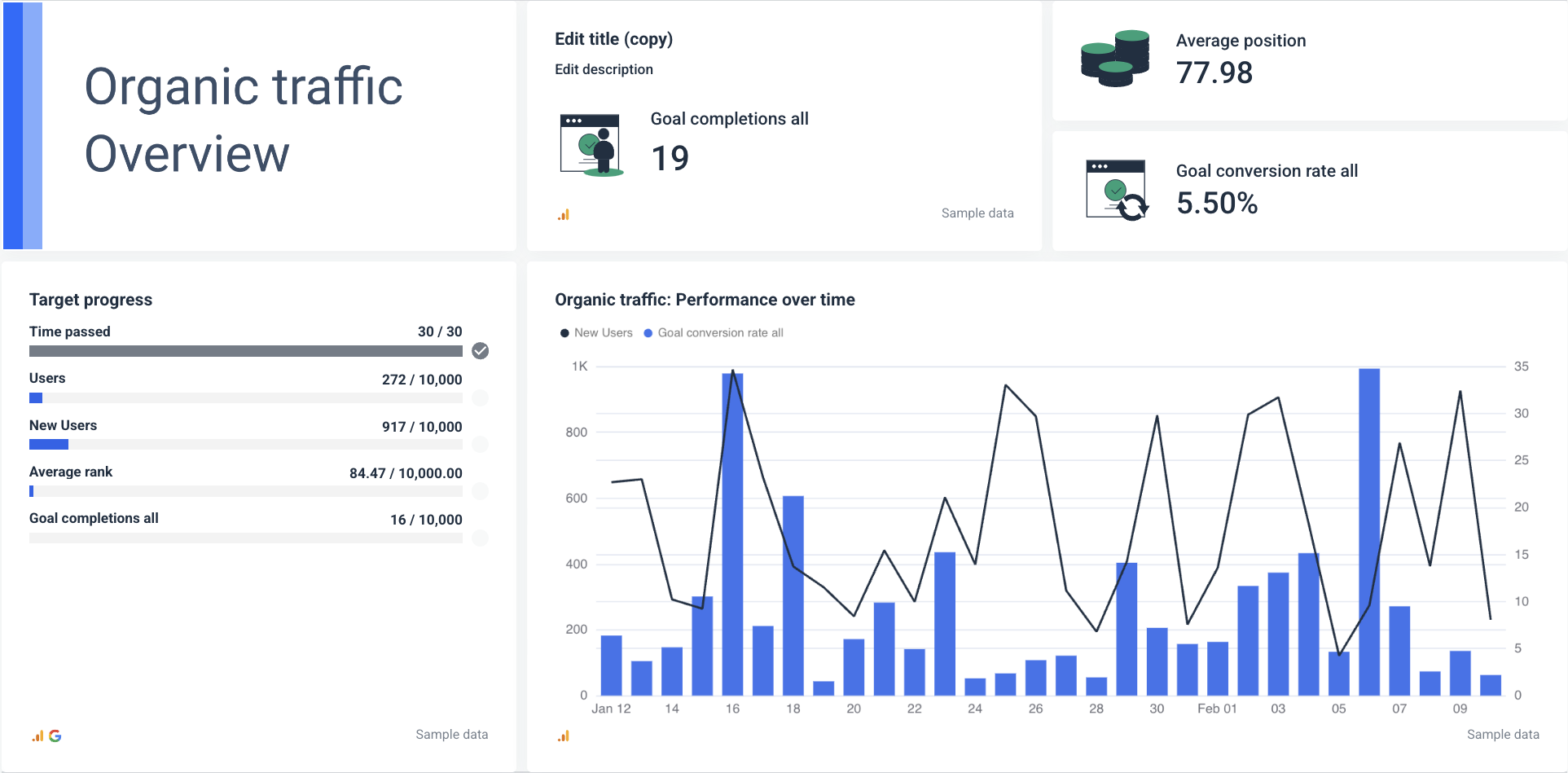Click the Jan 18 bar in the chart

click(x=793, y=595)
